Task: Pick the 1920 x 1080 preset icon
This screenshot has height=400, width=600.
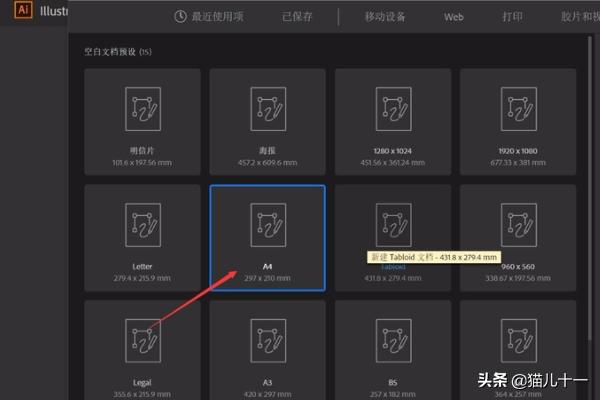Action: [x=518, y=109]
